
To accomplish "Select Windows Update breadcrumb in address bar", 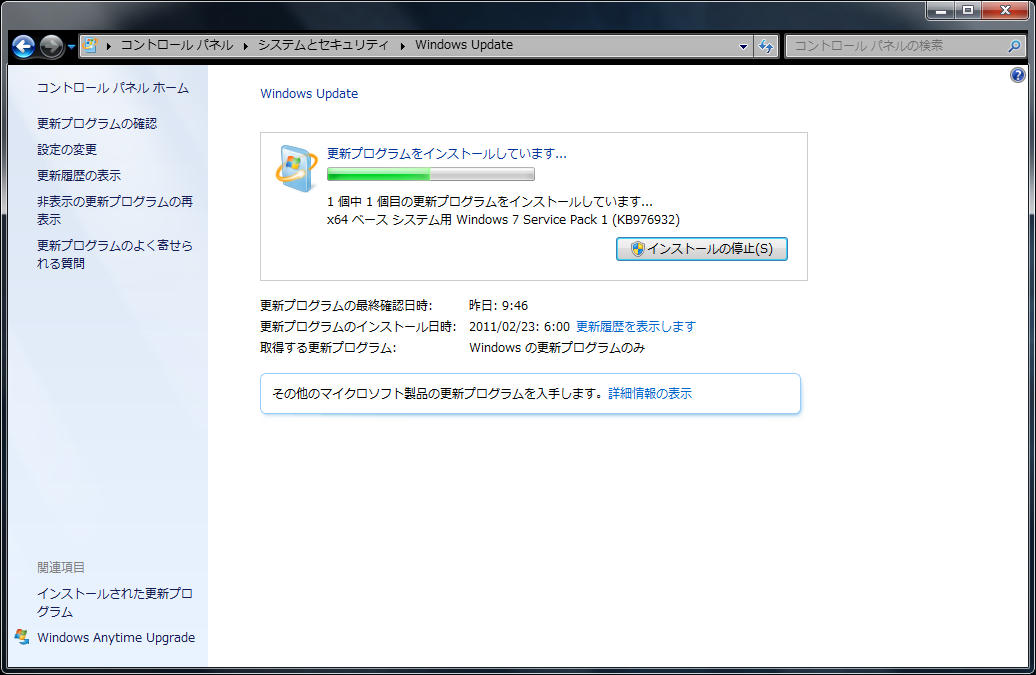I will (x=464, y=45).
